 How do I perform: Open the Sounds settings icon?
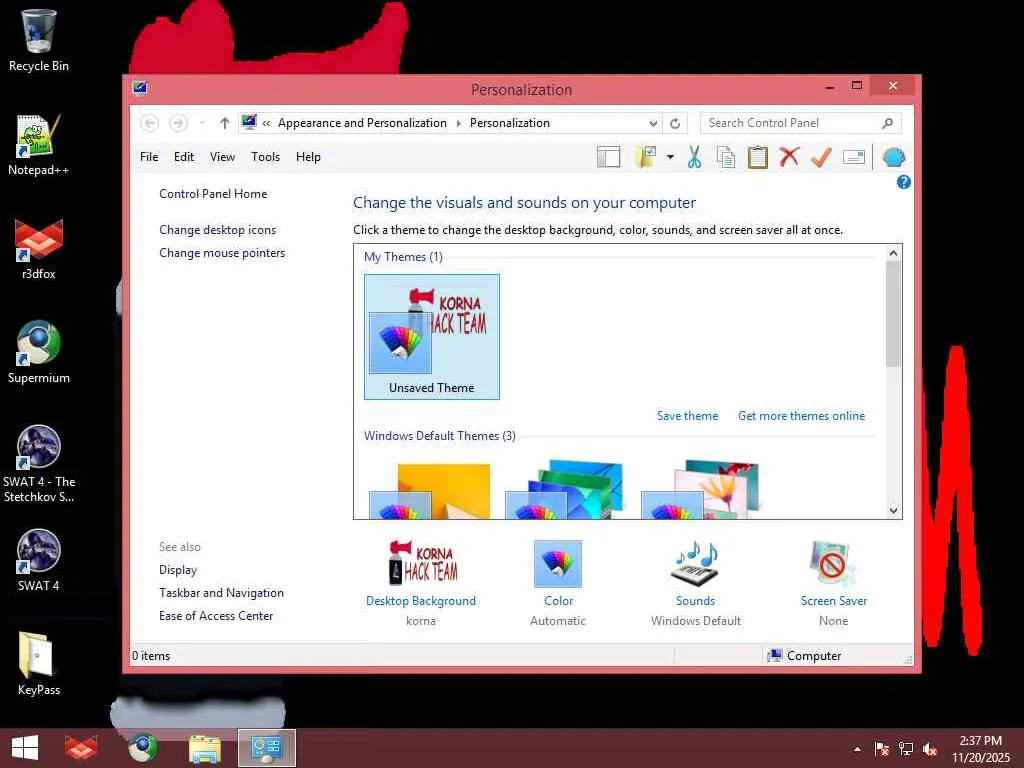[x=696, y=564]
